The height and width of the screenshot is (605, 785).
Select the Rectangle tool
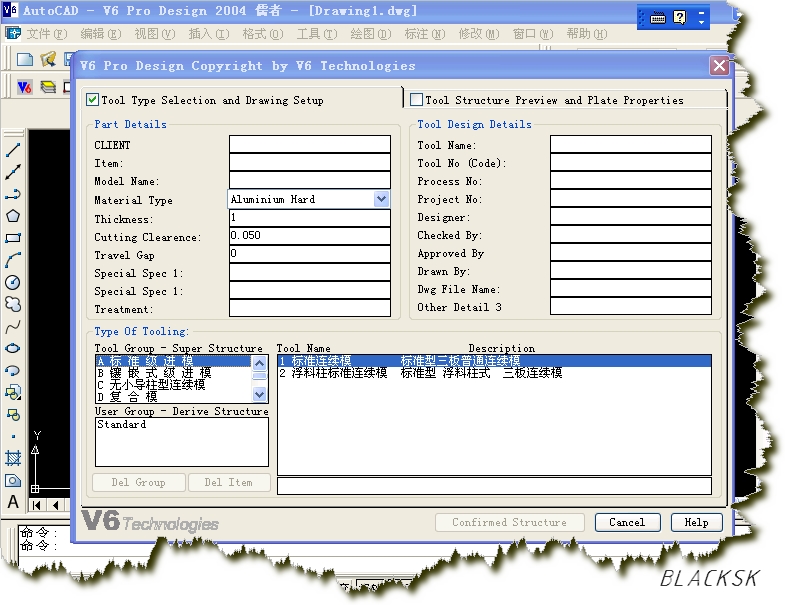pos(13,238)
